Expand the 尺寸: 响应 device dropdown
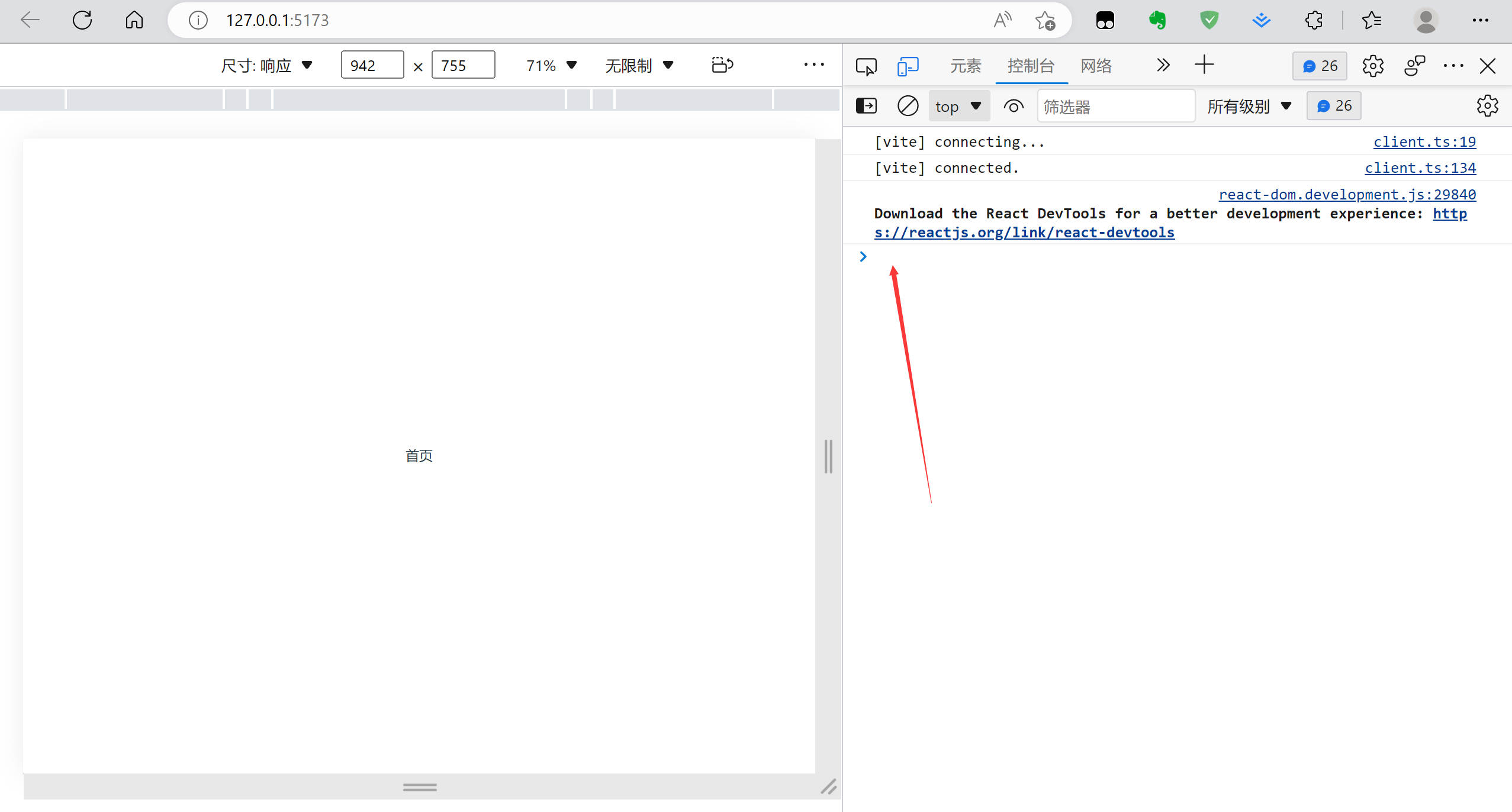 click(266, 65)
